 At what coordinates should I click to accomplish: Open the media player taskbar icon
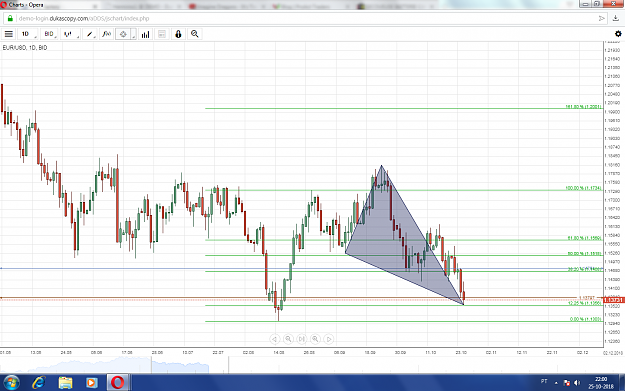91,383
